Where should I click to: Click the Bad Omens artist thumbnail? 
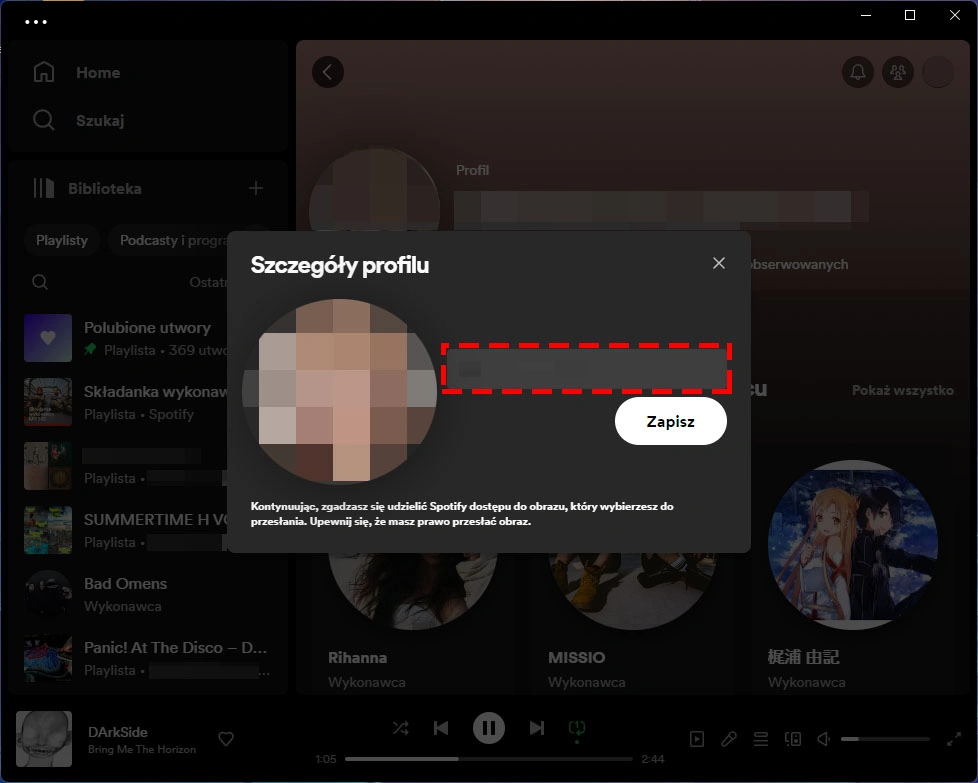[48, 594]
